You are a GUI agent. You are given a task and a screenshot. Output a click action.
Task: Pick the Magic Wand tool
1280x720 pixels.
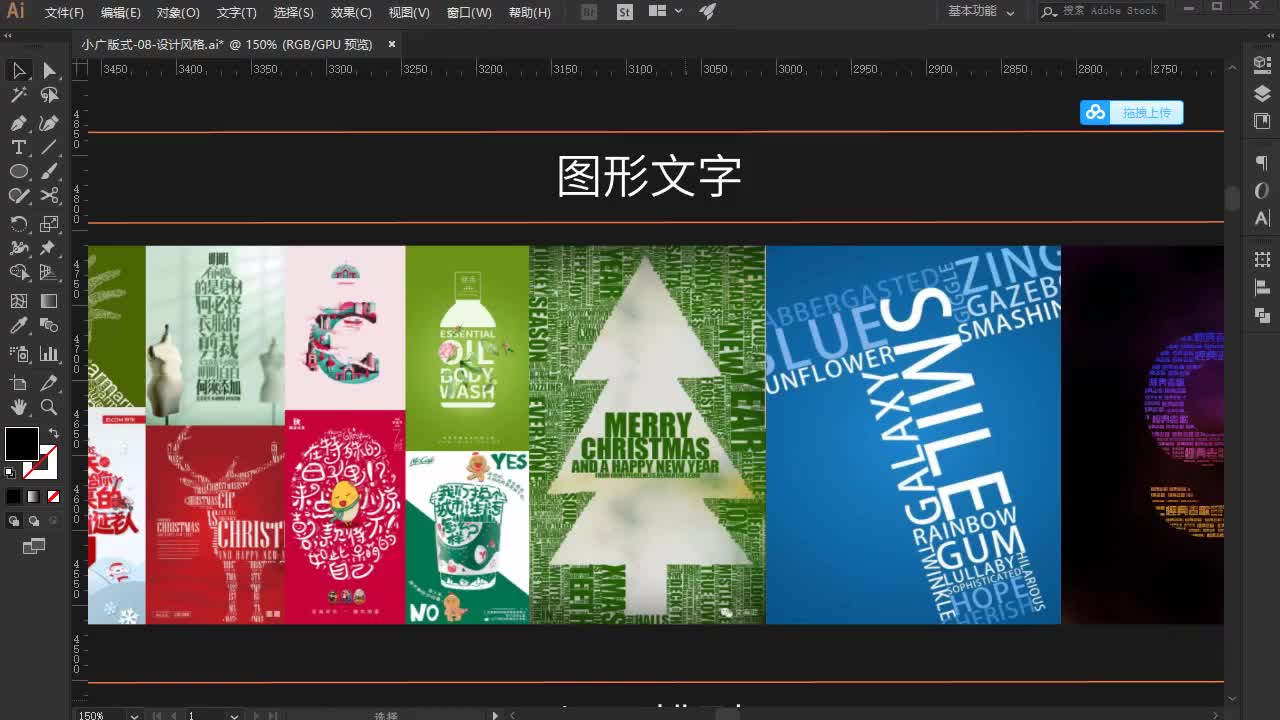click(x=19, y=95)
